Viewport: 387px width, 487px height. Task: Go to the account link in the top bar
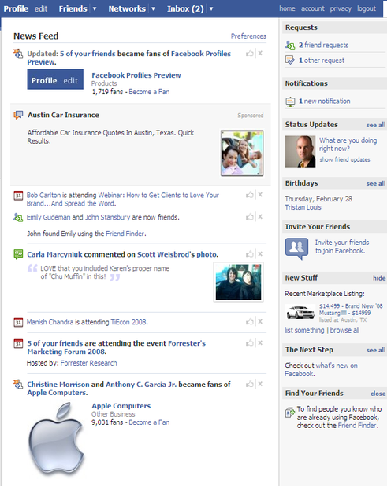(x=313, y=9)
